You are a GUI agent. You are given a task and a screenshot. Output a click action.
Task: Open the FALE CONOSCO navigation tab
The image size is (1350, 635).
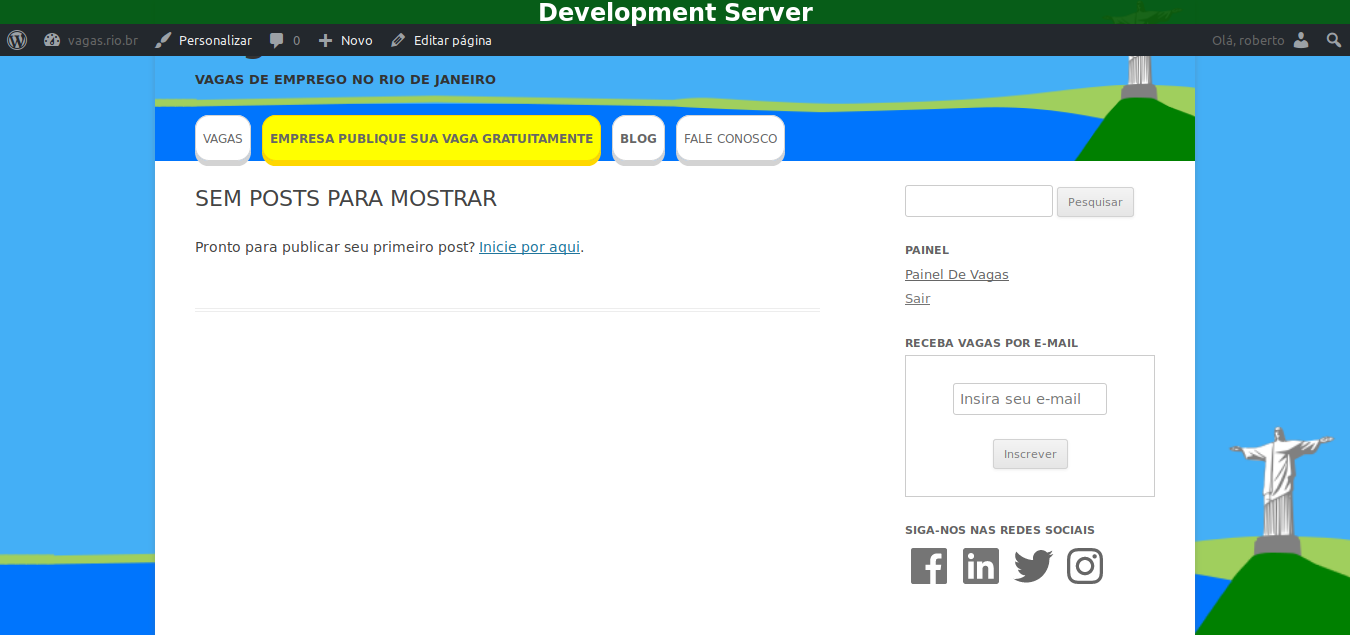[x=730, y=138]
